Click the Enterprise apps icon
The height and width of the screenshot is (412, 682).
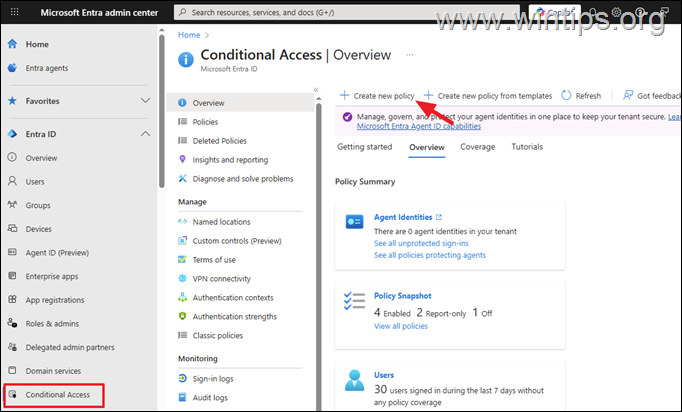[x=12, y=276]
